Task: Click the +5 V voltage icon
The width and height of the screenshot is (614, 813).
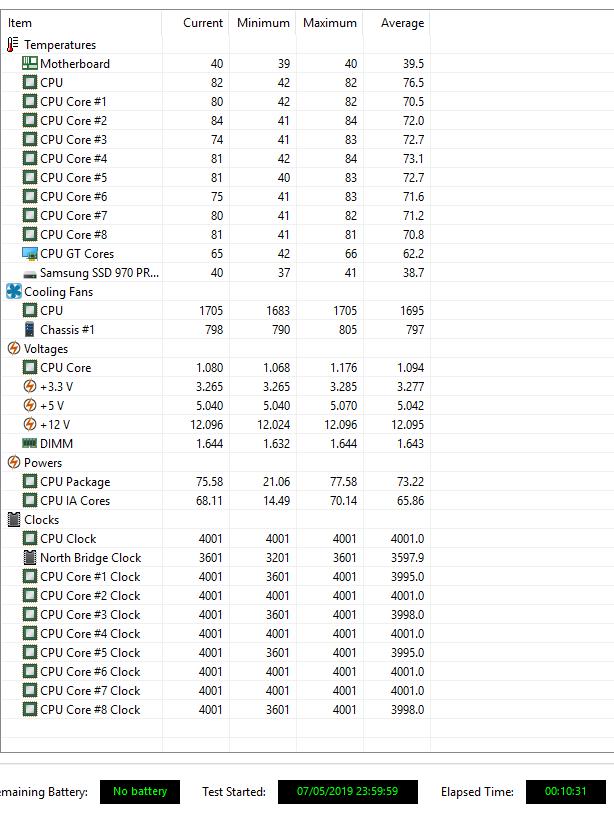Action: point(30,405)
